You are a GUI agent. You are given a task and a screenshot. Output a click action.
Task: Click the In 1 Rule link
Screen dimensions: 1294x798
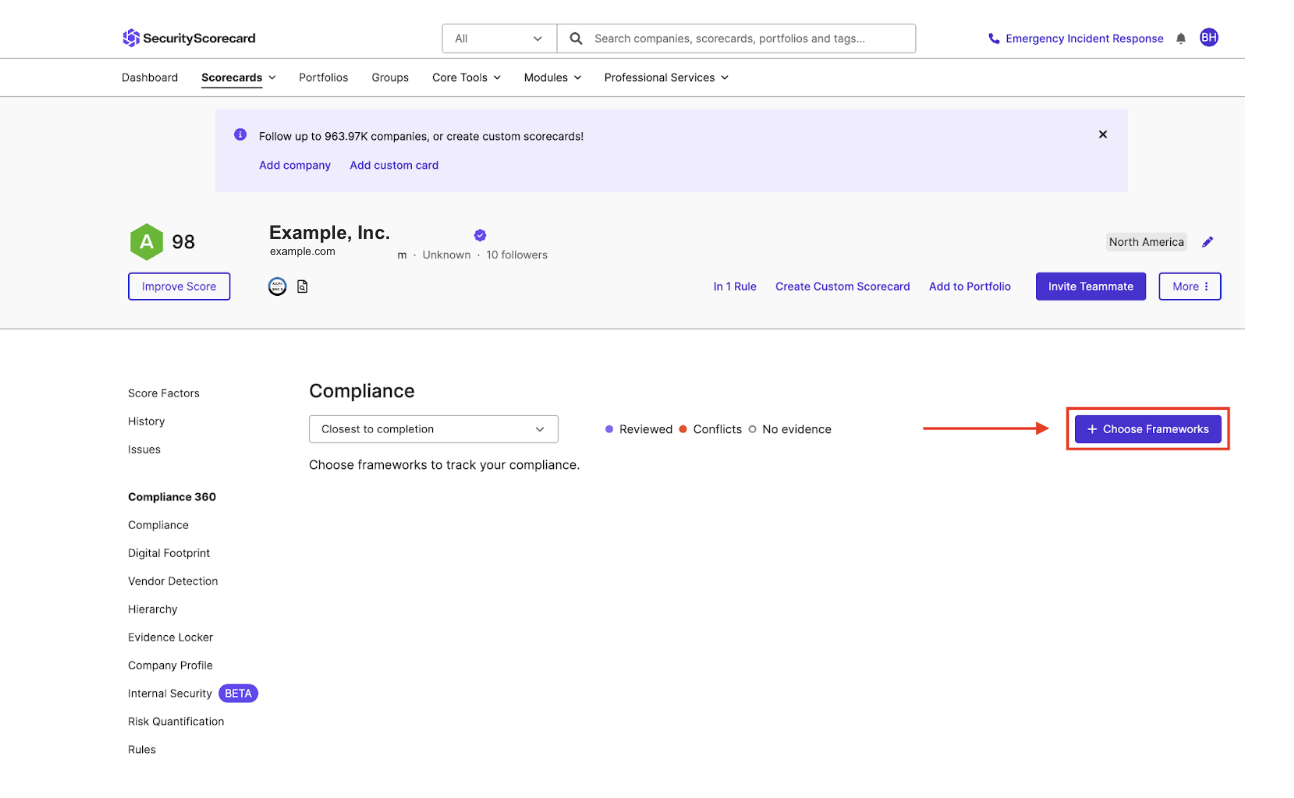pyautogui.click(x=735, y=286)
